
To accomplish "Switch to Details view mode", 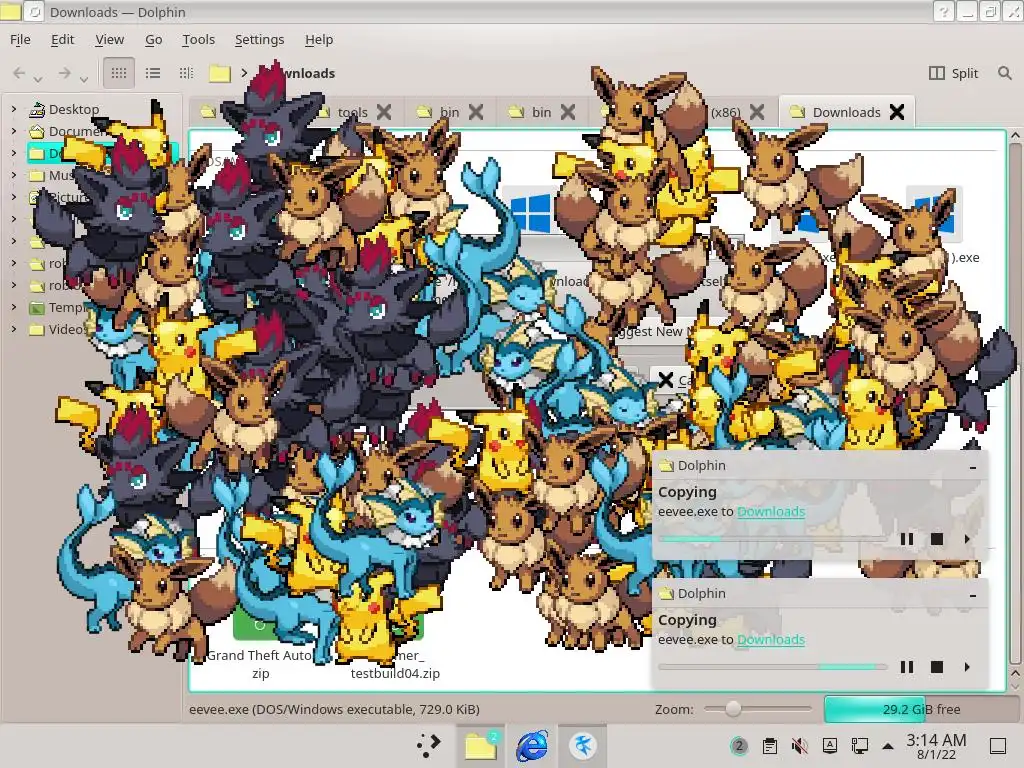I will (x=186, y=72).
